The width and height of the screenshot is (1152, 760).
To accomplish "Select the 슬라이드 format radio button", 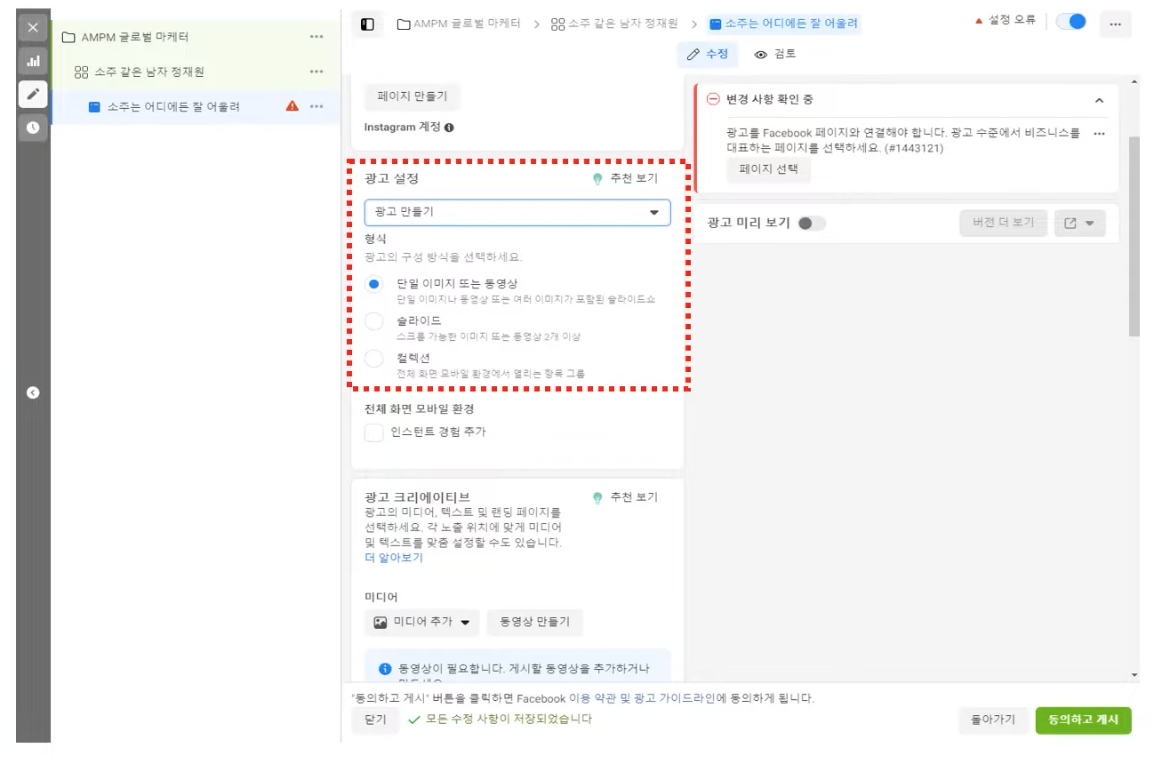I will [374, 321].
